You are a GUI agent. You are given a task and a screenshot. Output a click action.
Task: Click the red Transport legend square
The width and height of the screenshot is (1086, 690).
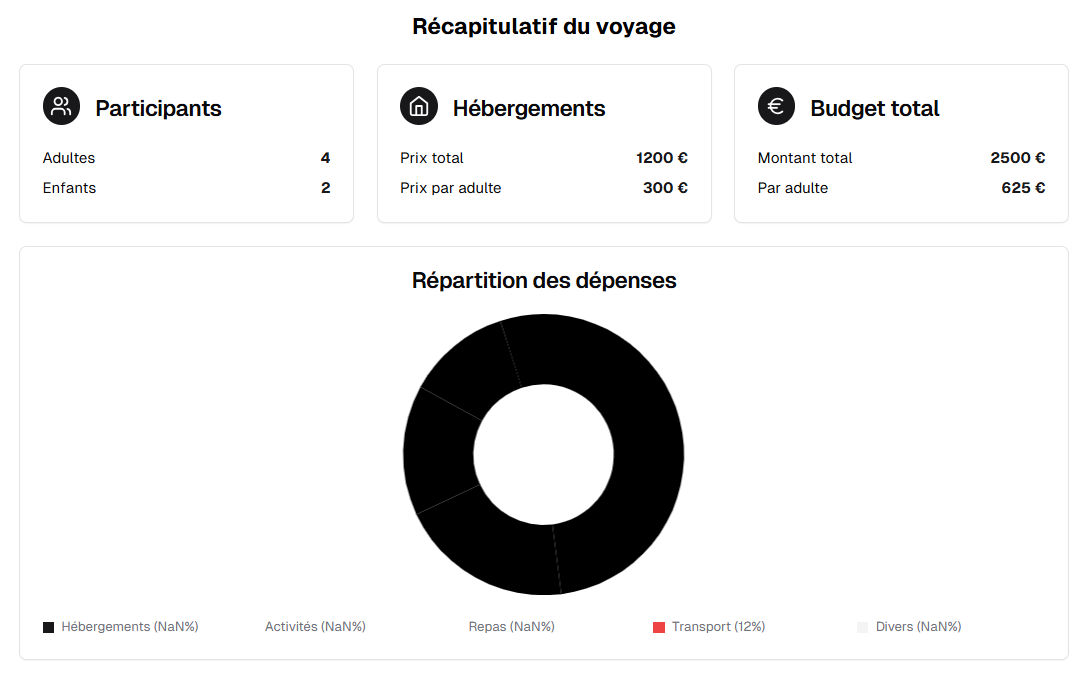pyautogui.click(x=658, y=626)
